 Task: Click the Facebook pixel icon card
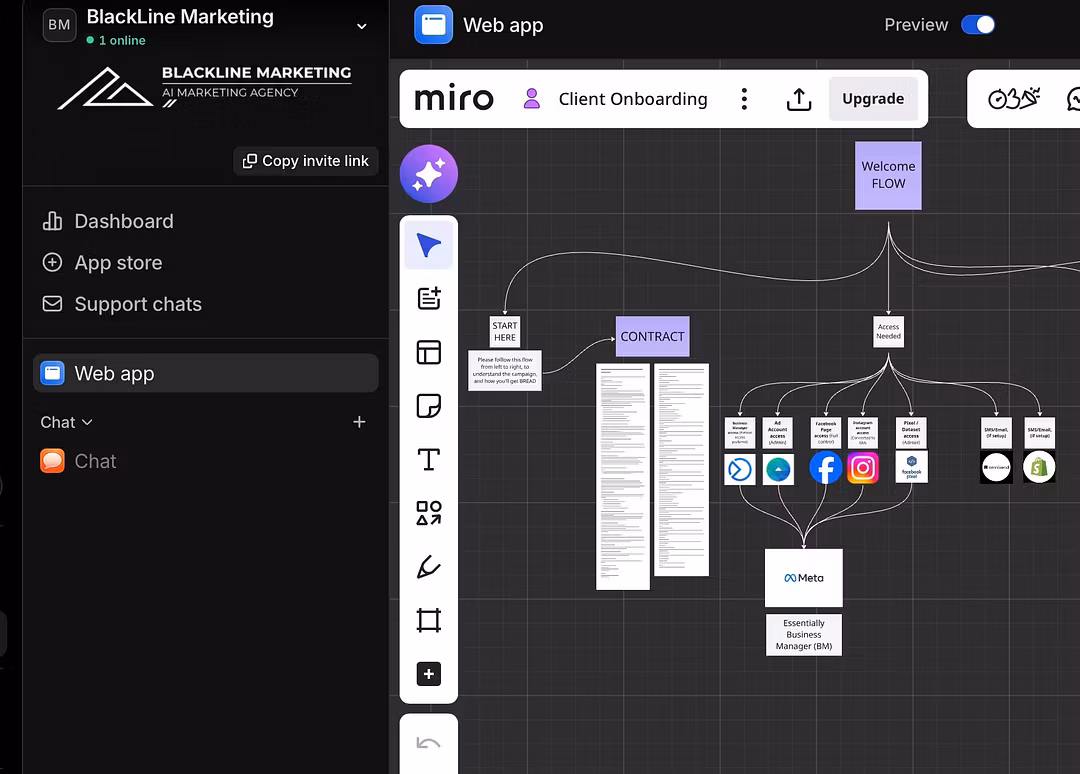click(x=911, y=468)
